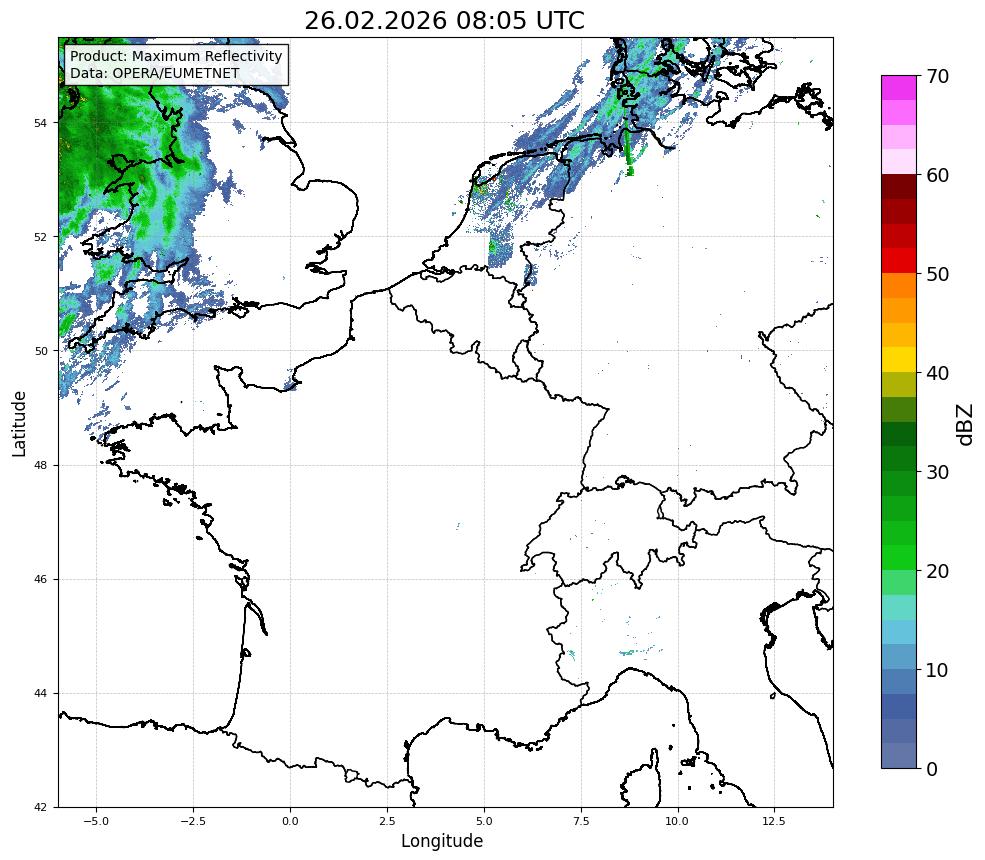Click the Longitude axis label

point(442,841)
